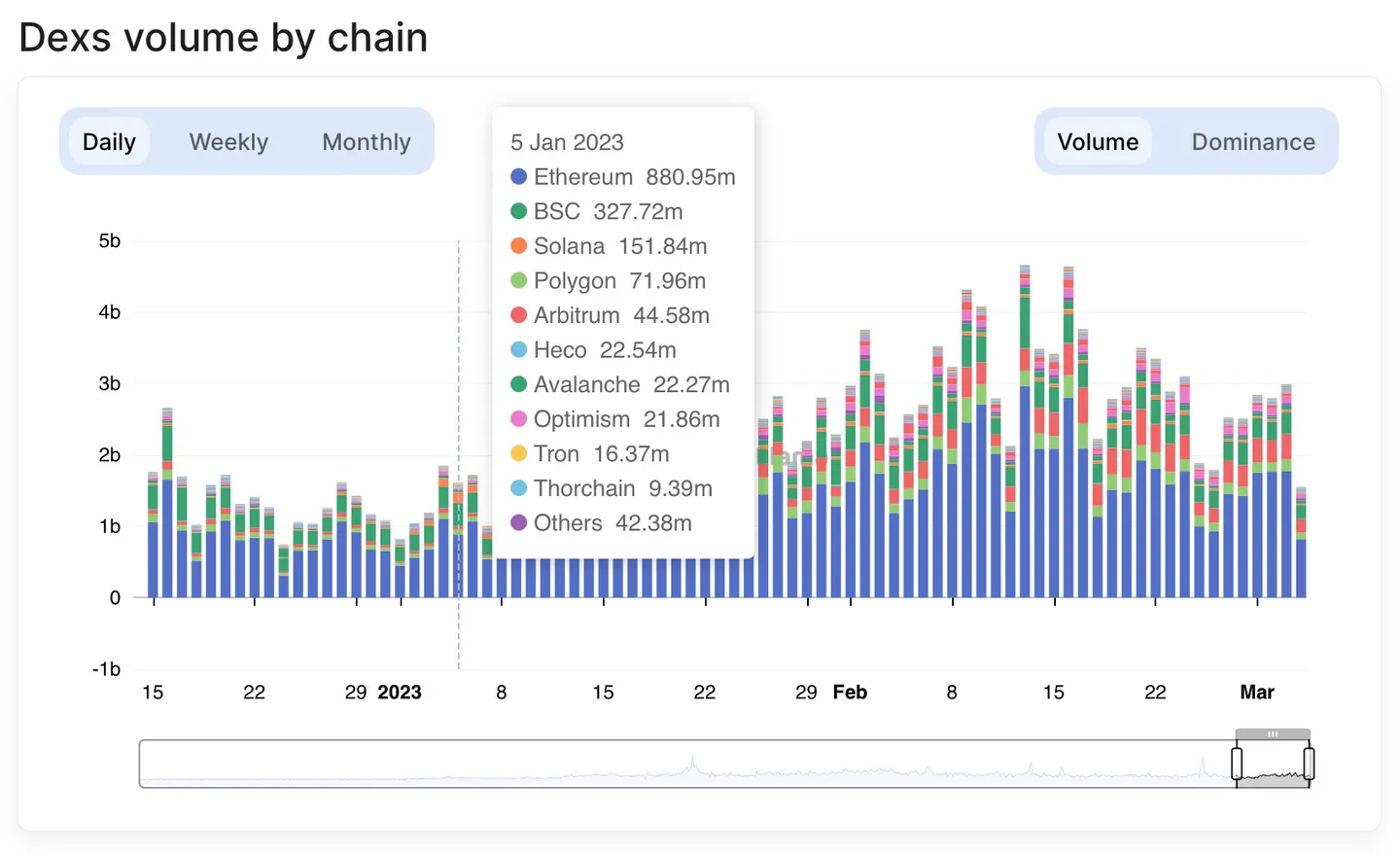Viewport: 1400px width, 857px height.
Task: Click the left range slider handle
Action: point(1237,764)
